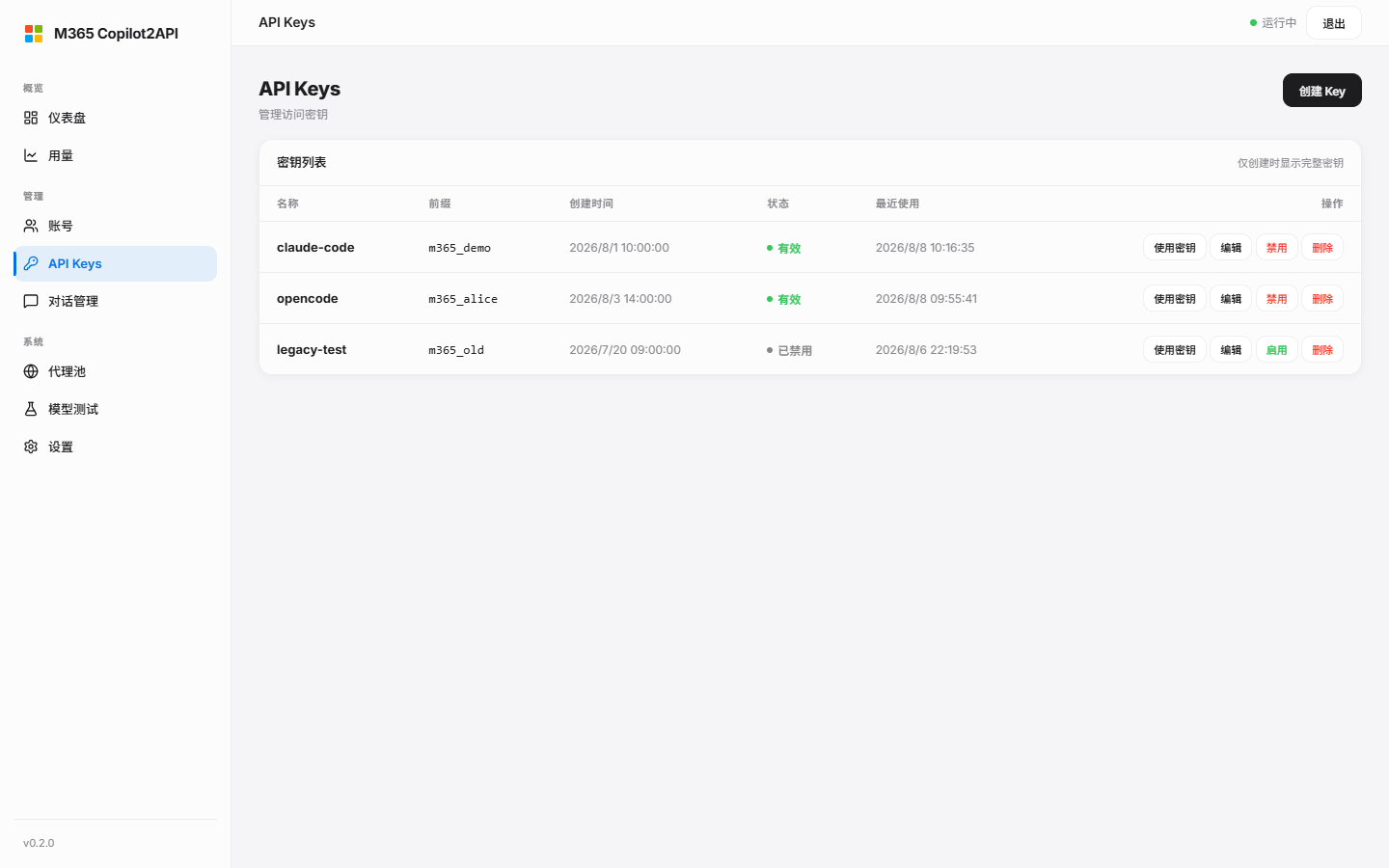Screen dimensions: 1389x868
Task: Disable the claude-code key
Action: pos(1276,248)
